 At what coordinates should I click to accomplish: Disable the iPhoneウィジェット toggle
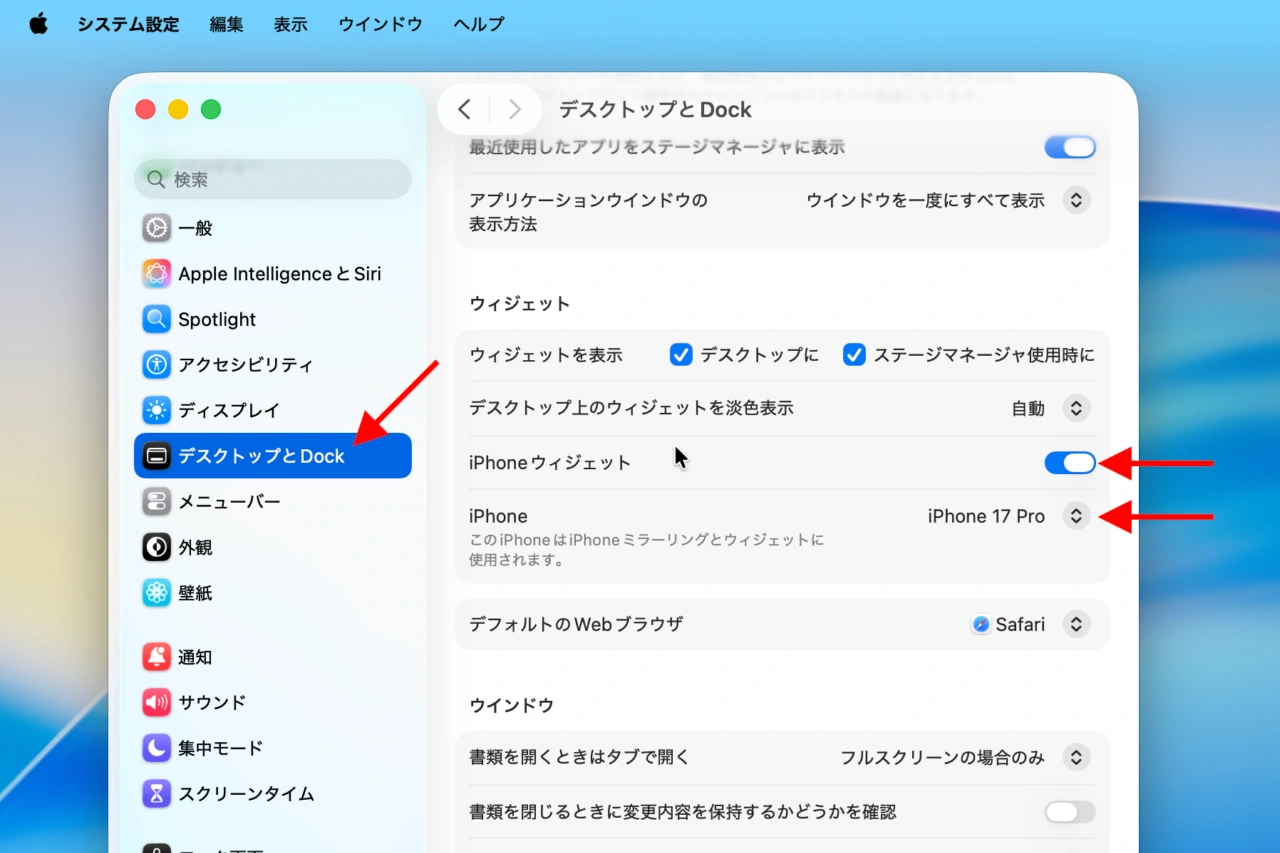[x=1070, y=463]
